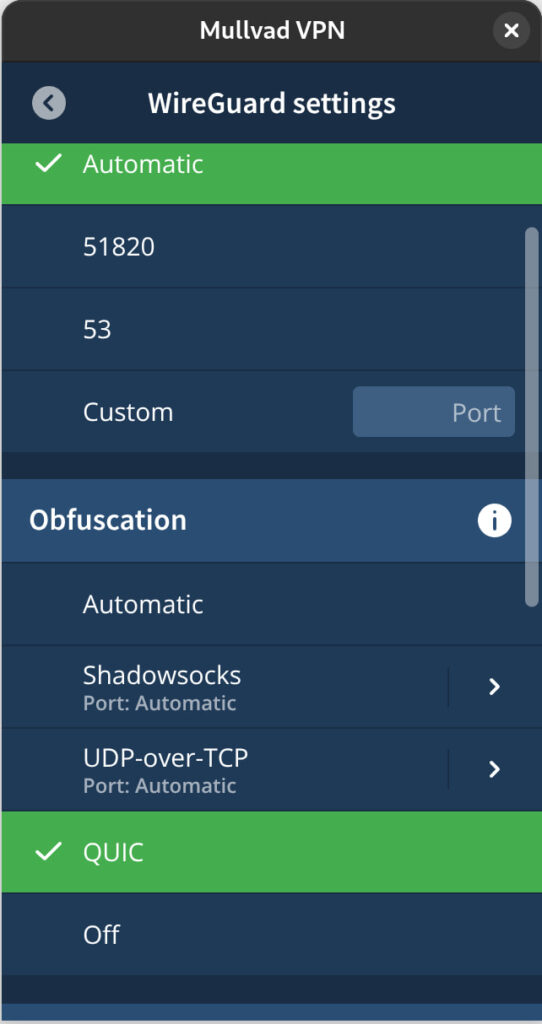Expand UDP-over-TCP settings with its arrow
This screenshot has width=542, height=1024.
[x=494, y=769]
